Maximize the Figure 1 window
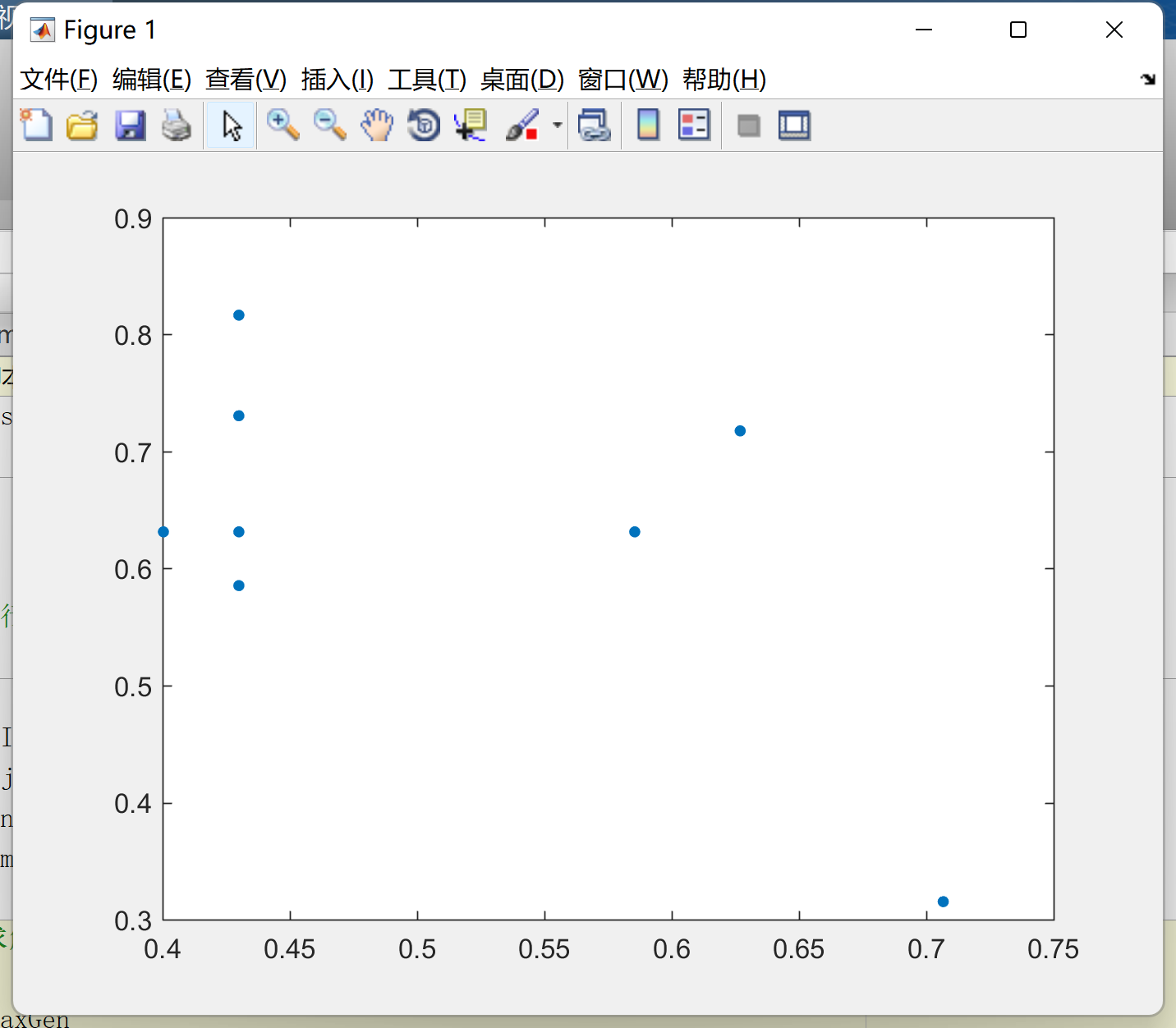 tap(1018, 30)
